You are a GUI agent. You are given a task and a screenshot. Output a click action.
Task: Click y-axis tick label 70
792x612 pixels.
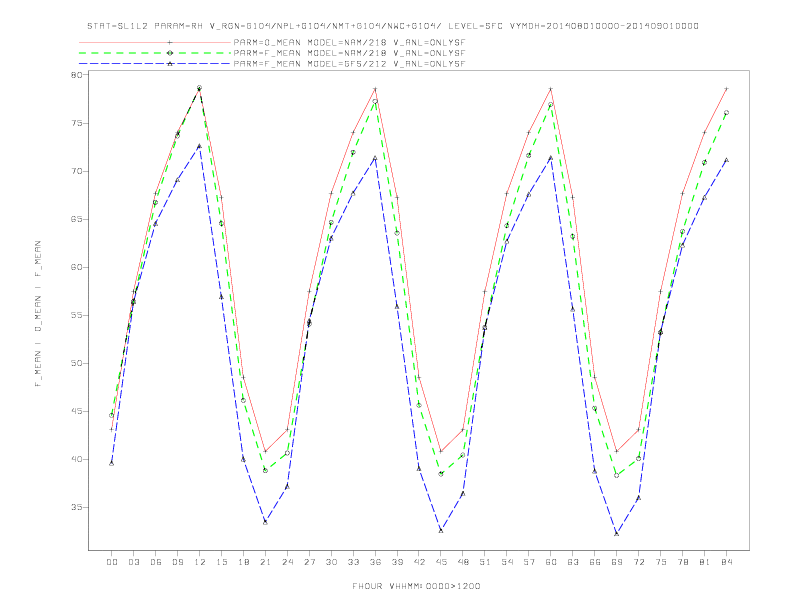[77, 171]
